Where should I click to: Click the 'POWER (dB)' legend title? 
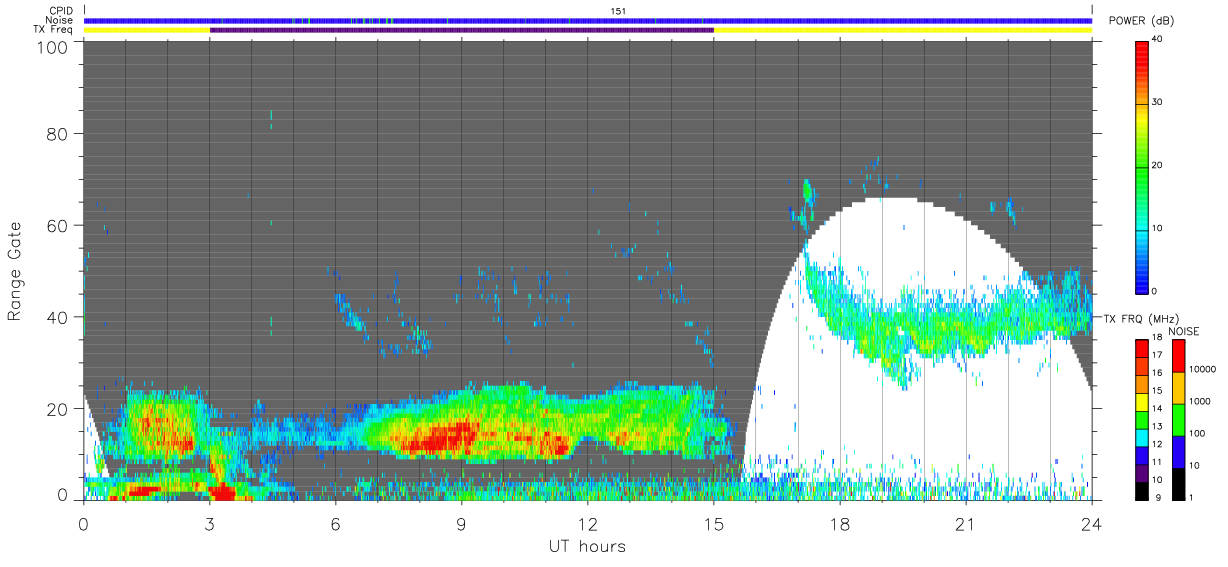click(1142, 21)
